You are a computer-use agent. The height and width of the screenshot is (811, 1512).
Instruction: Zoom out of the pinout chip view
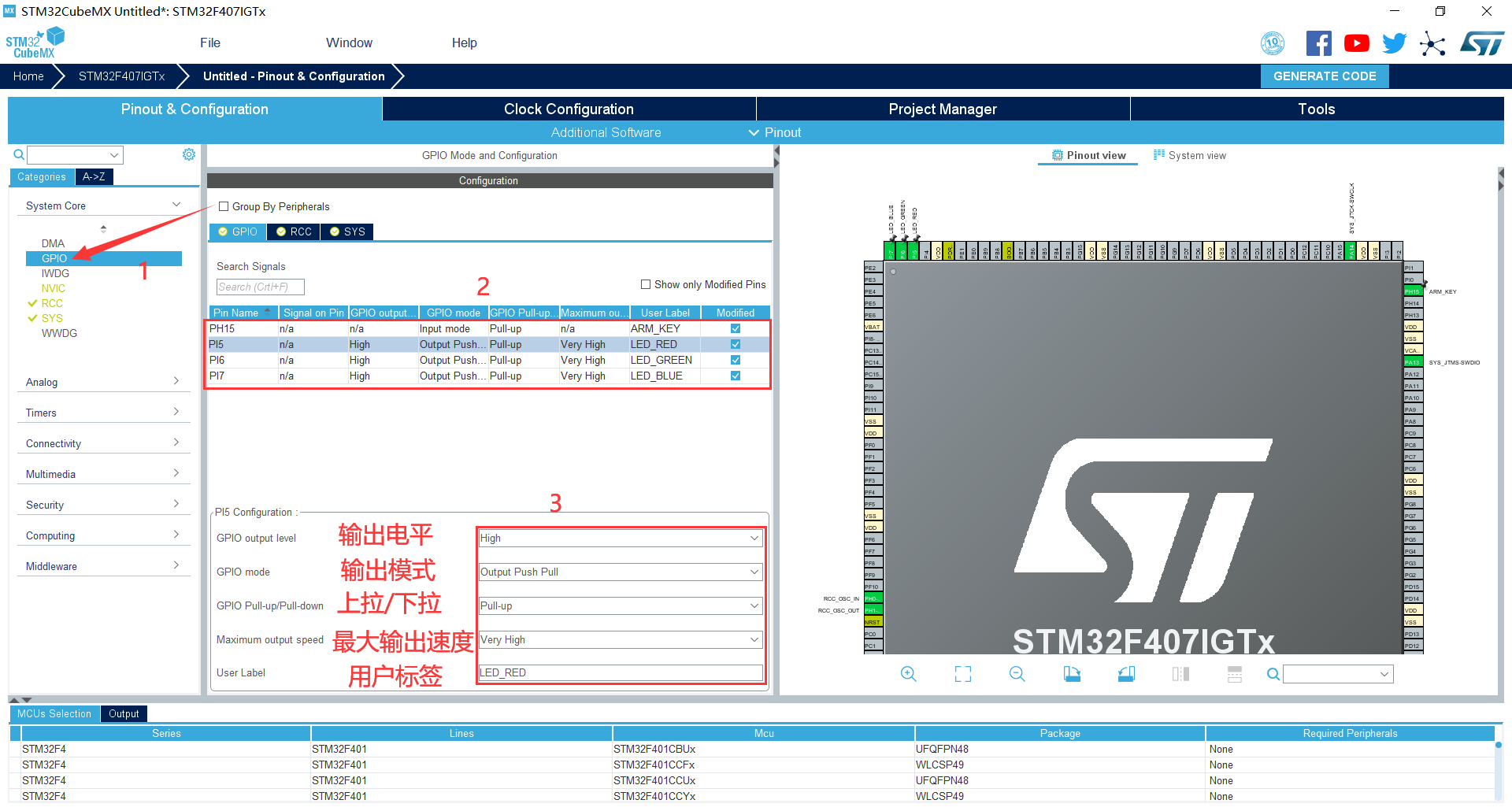[1017, 674]
